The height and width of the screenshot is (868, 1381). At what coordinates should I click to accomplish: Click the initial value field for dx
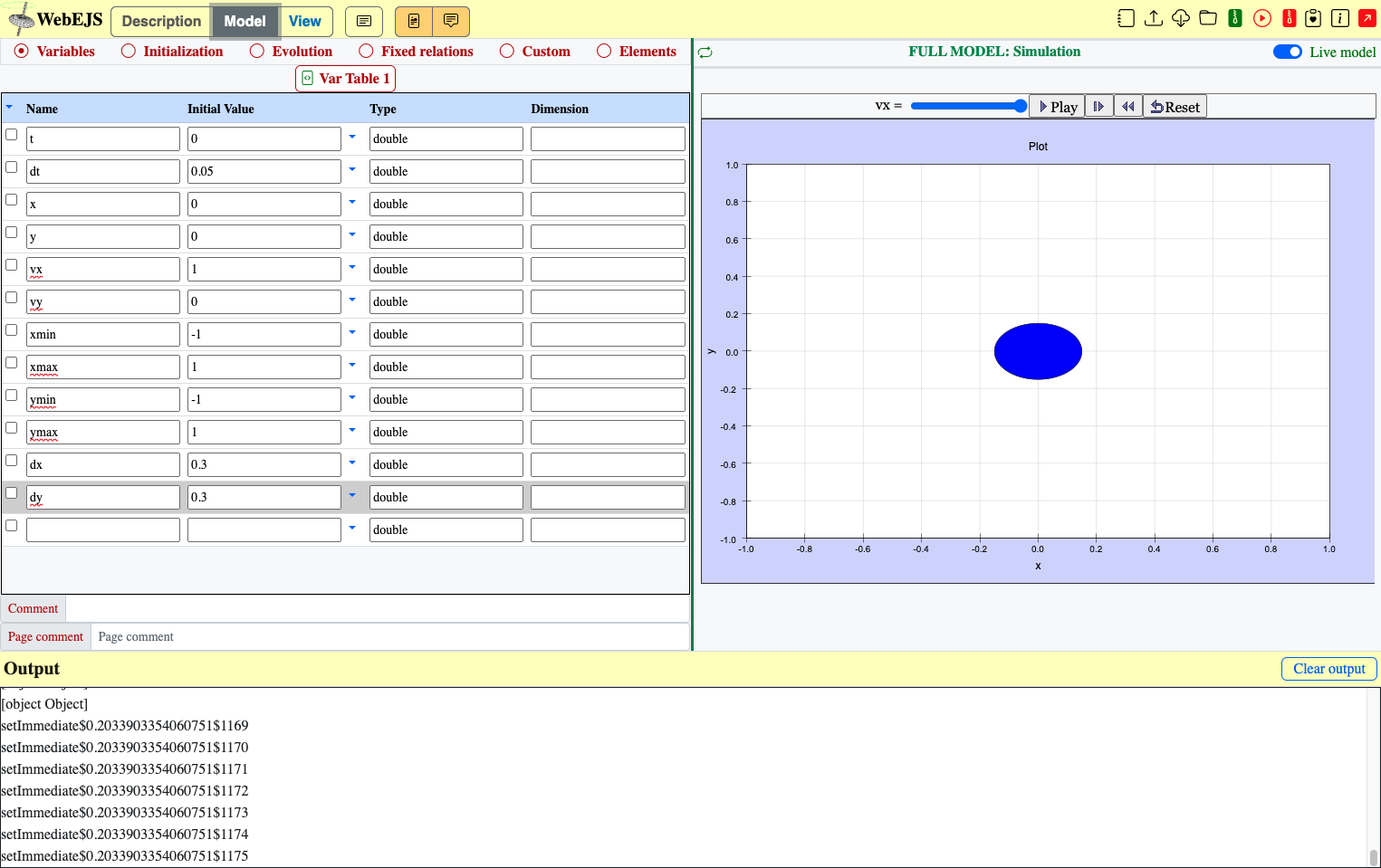264,464
